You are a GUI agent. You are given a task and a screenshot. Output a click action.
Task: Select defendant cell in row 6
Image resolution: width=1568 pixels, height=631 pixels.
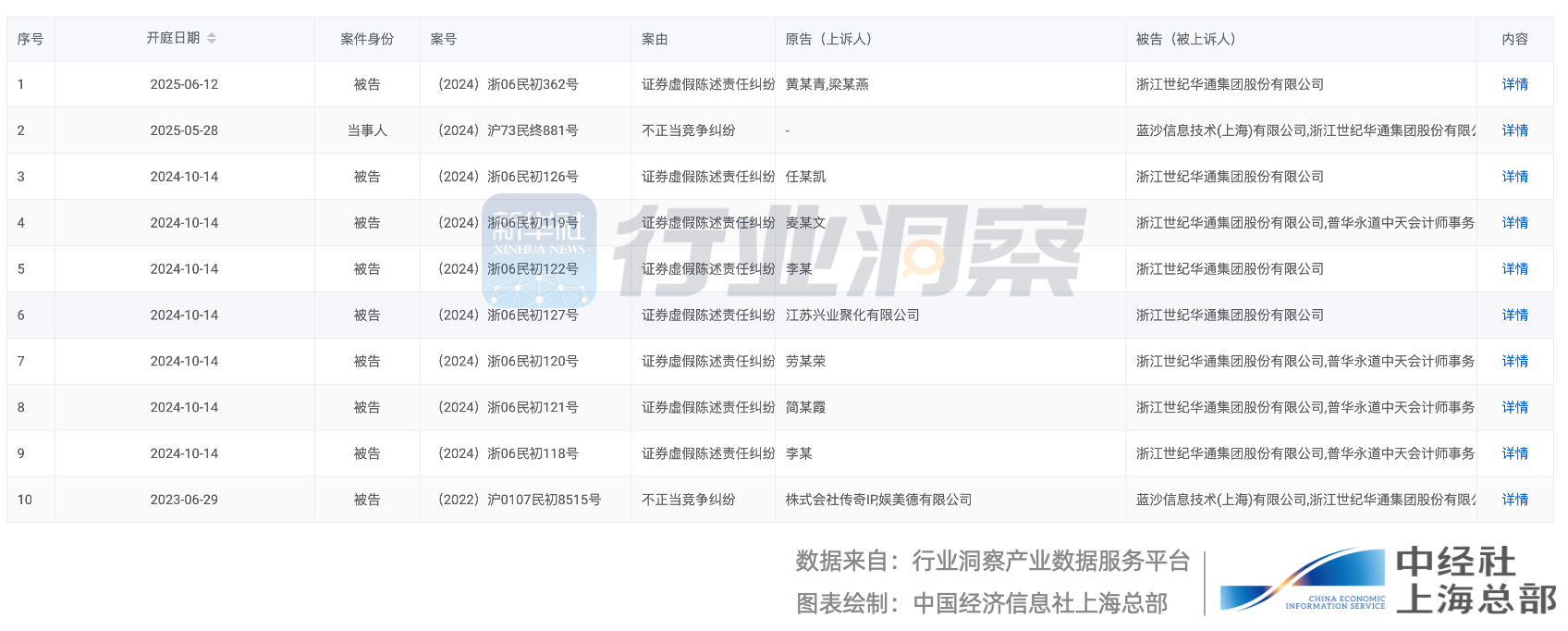point(1230,315)
